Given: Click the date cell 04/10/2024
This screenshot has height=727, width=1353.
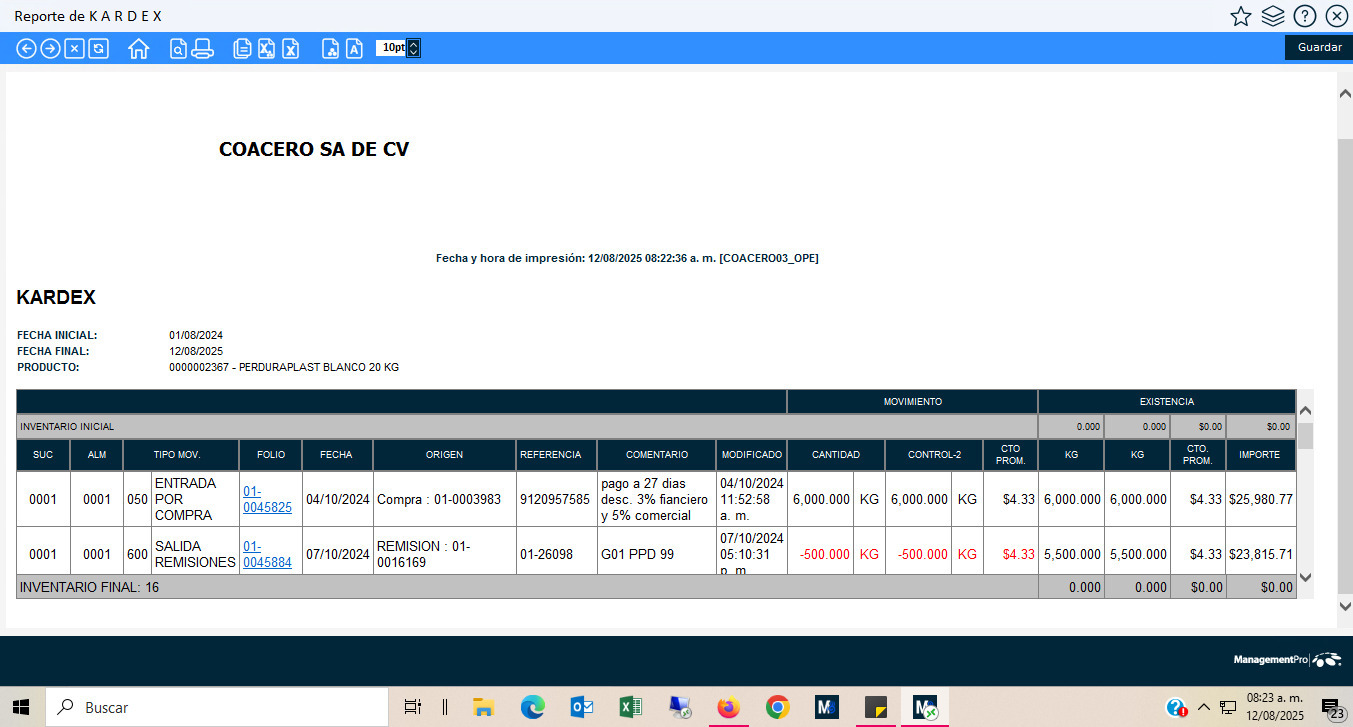Looking at the screenshot, I should click(338, 499).
